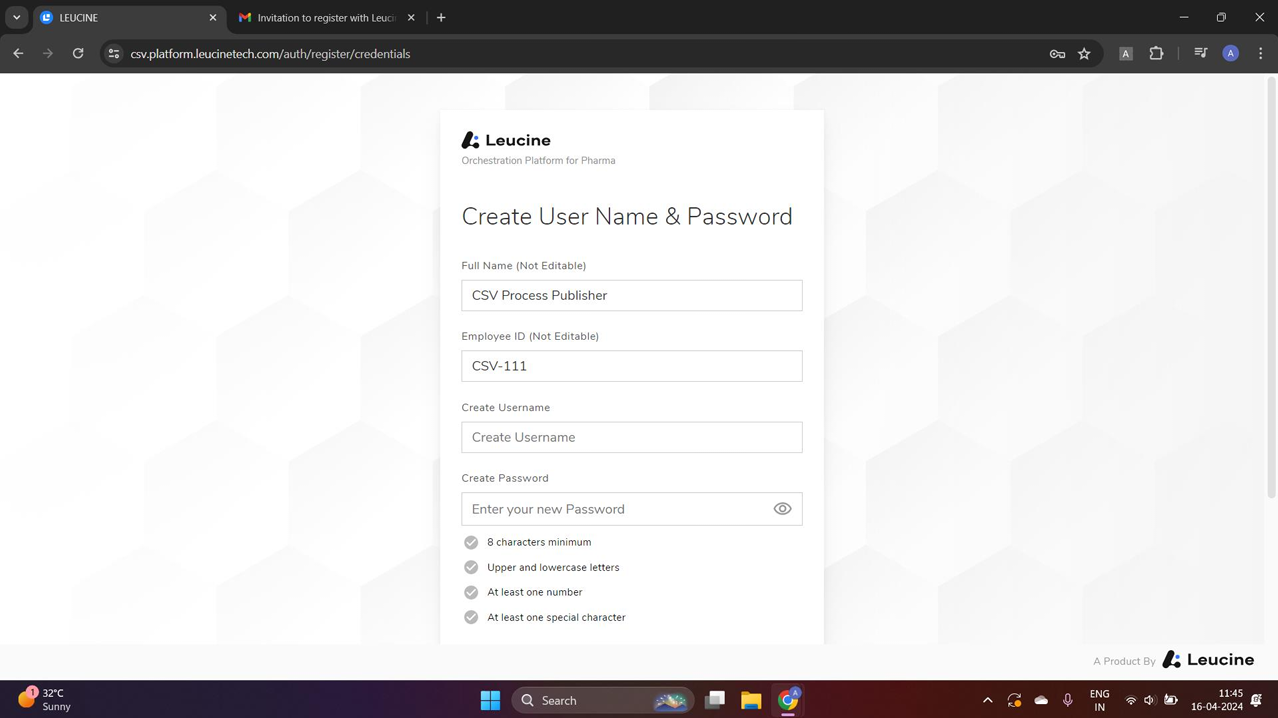Close the Invitation to register tab
This screenshot has height=718, width=1278.
coord(411,18)
